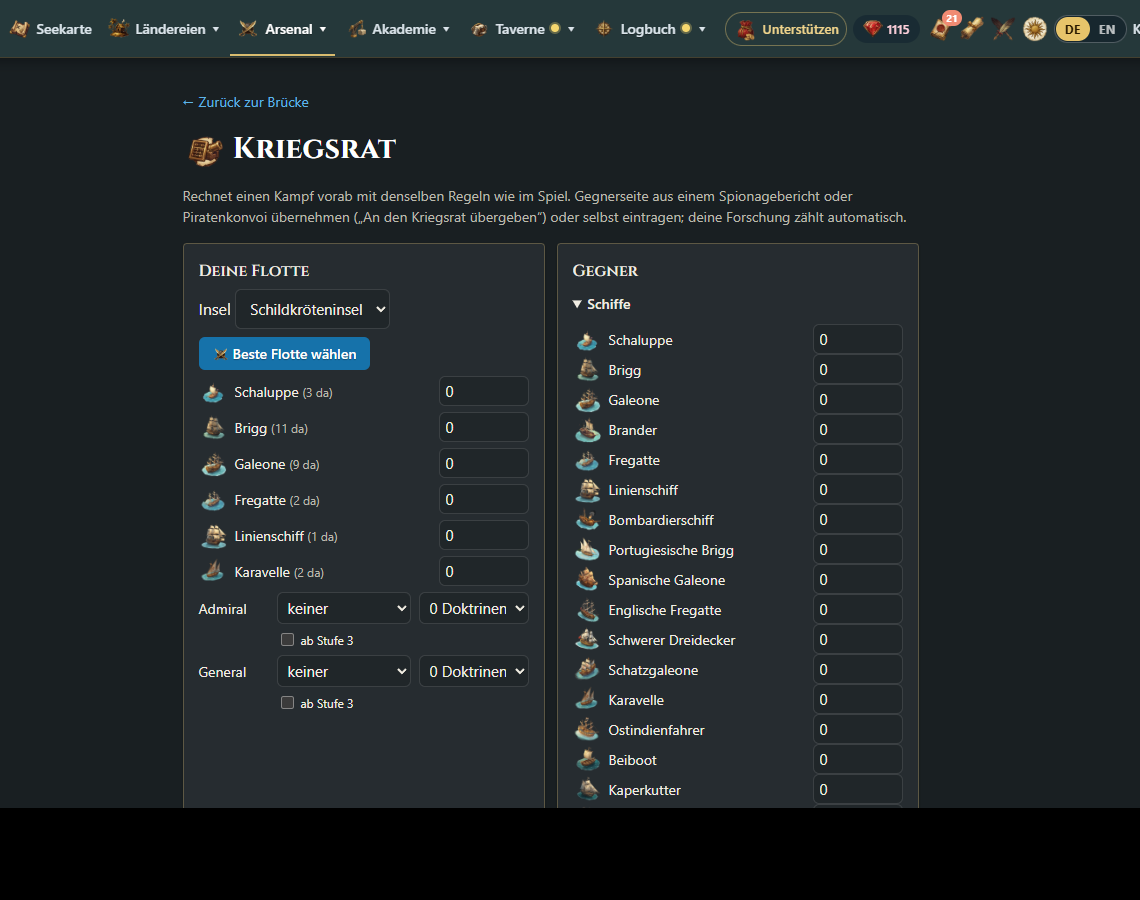Open the General Doktrinen dropdown
Viewport: 1140px width, 900px height.
click(474, 672)
